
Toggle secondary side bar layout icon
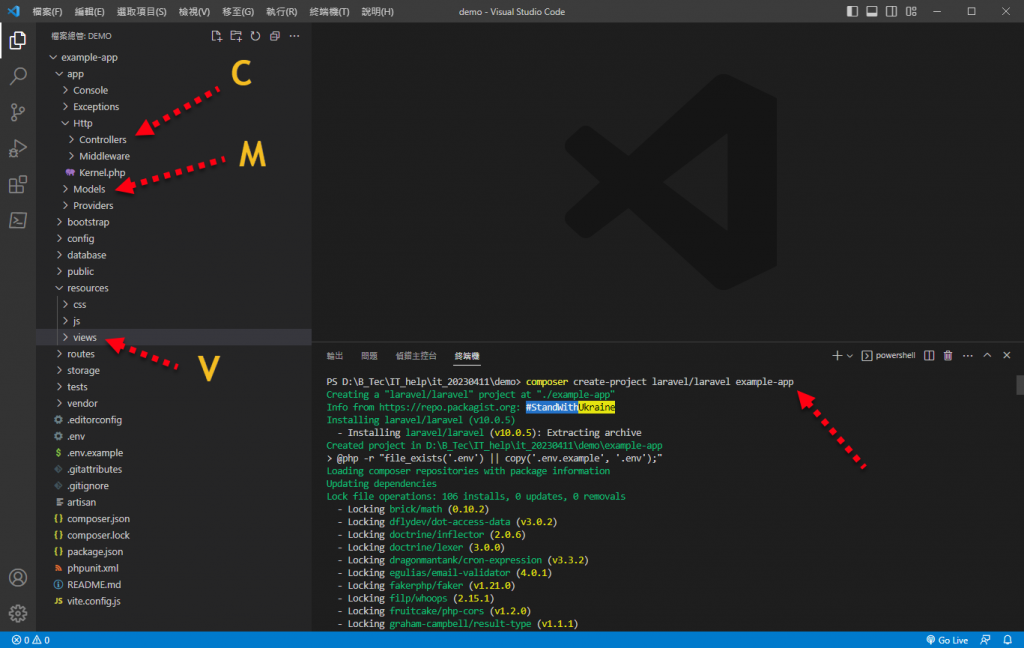(891, 11)
